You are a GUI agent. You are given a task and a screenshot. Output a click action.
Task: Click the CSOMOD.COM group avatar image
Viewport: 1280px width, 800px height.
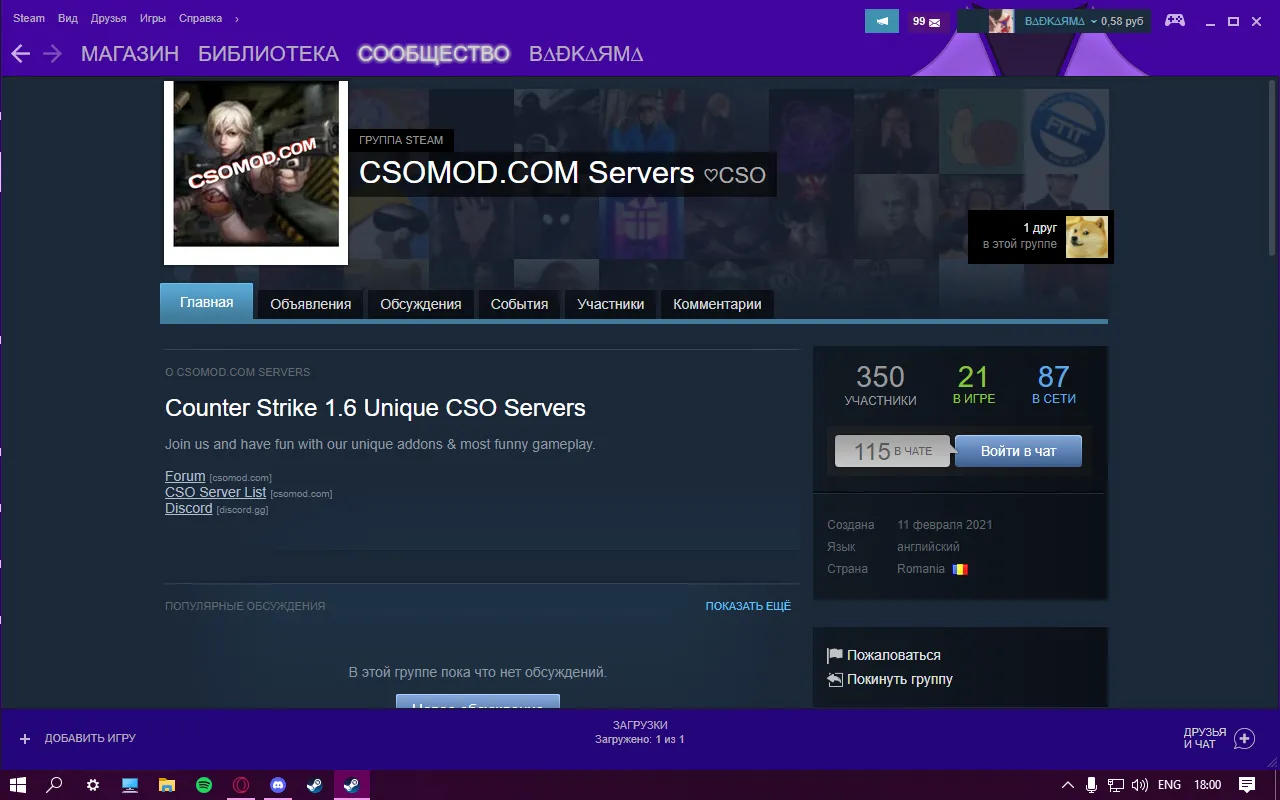coord(256,164)
